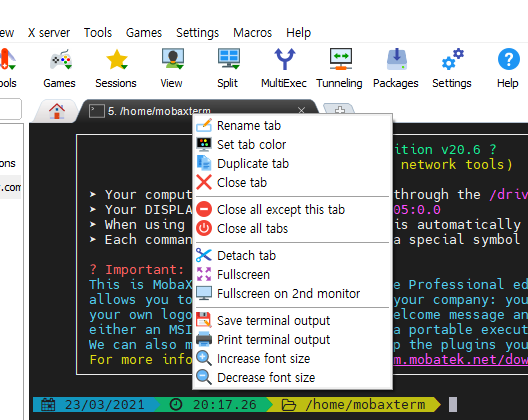
Task: Click the Fullscreen arrows icon
Action: click(x=204, y=274)
